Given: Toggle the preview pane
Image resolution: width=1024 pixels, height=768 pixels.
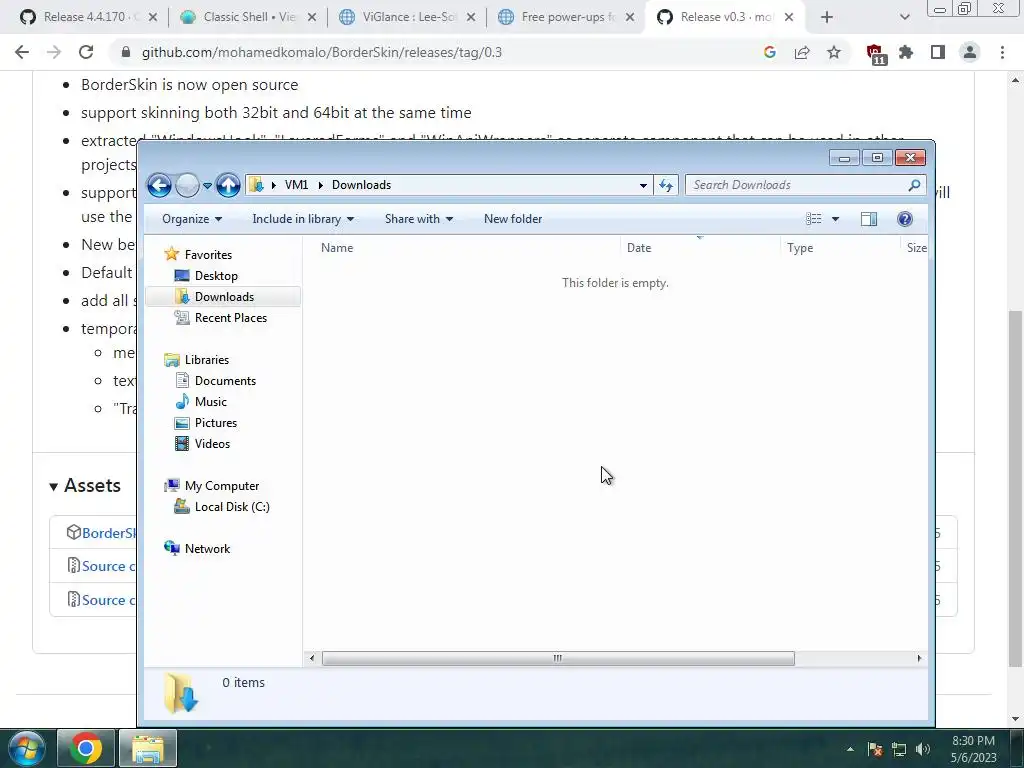Looking at the screenshot, I should pos(869,219).
